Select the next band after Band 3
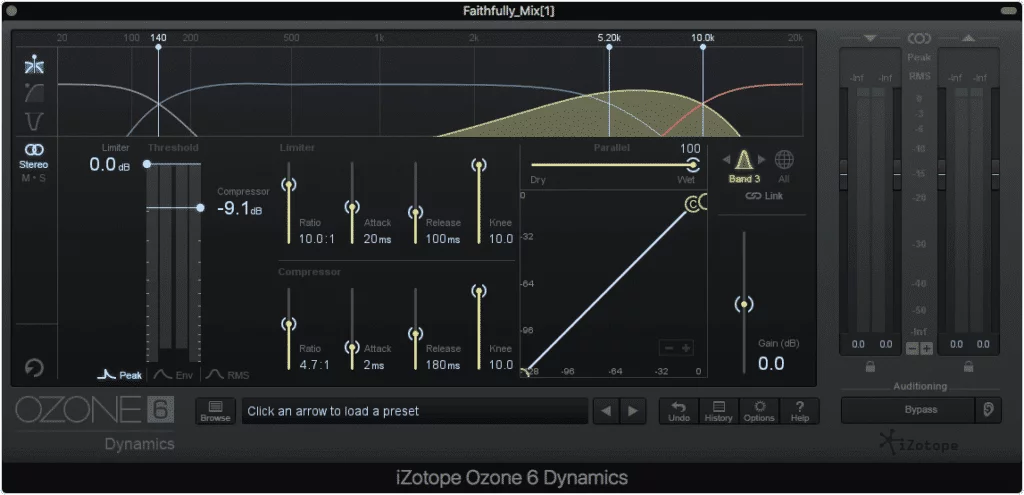This screenshot has width=1024, height=495. [762, 160]
